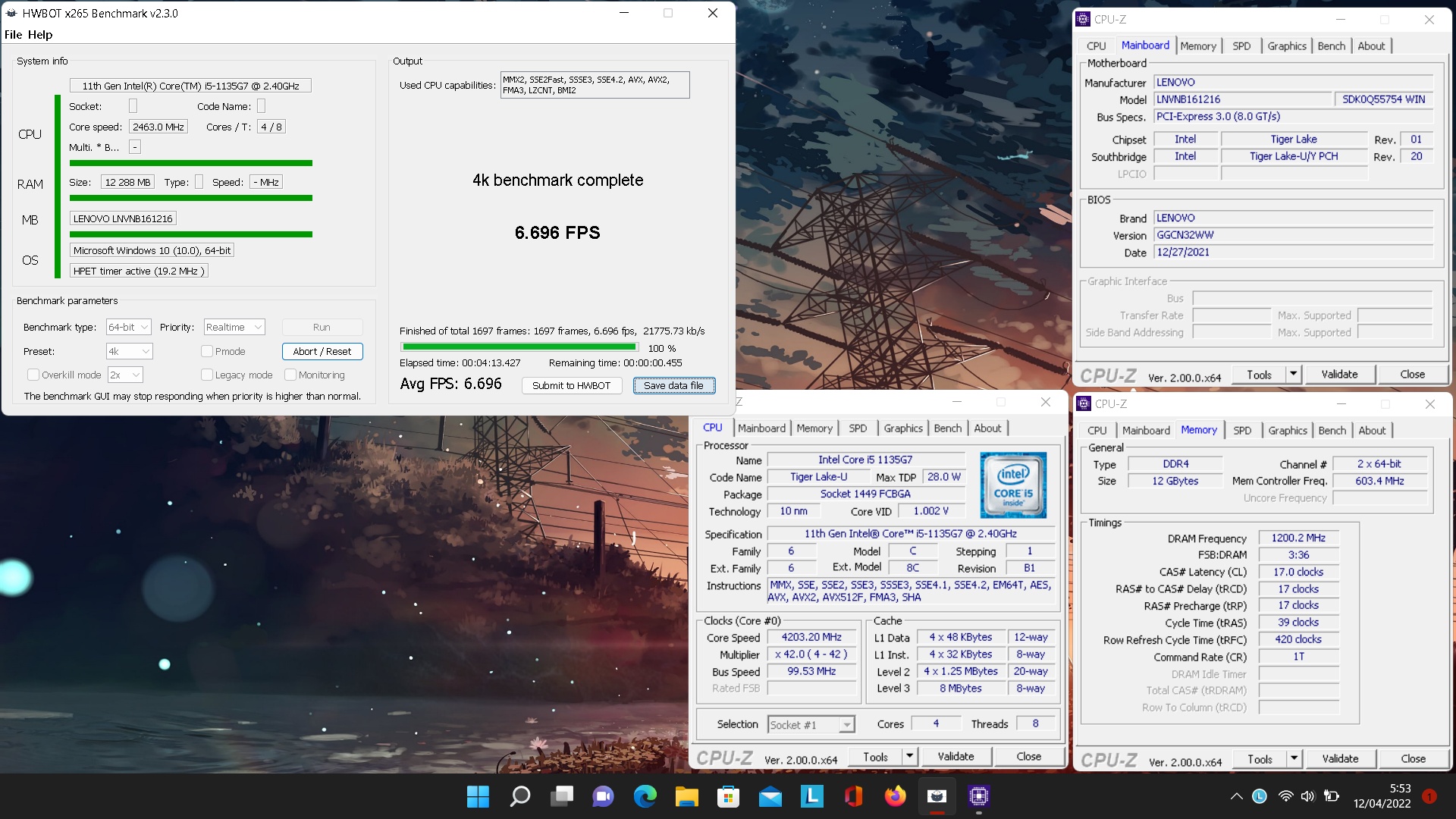Open Preset 4k dropdown

point(129,351)
